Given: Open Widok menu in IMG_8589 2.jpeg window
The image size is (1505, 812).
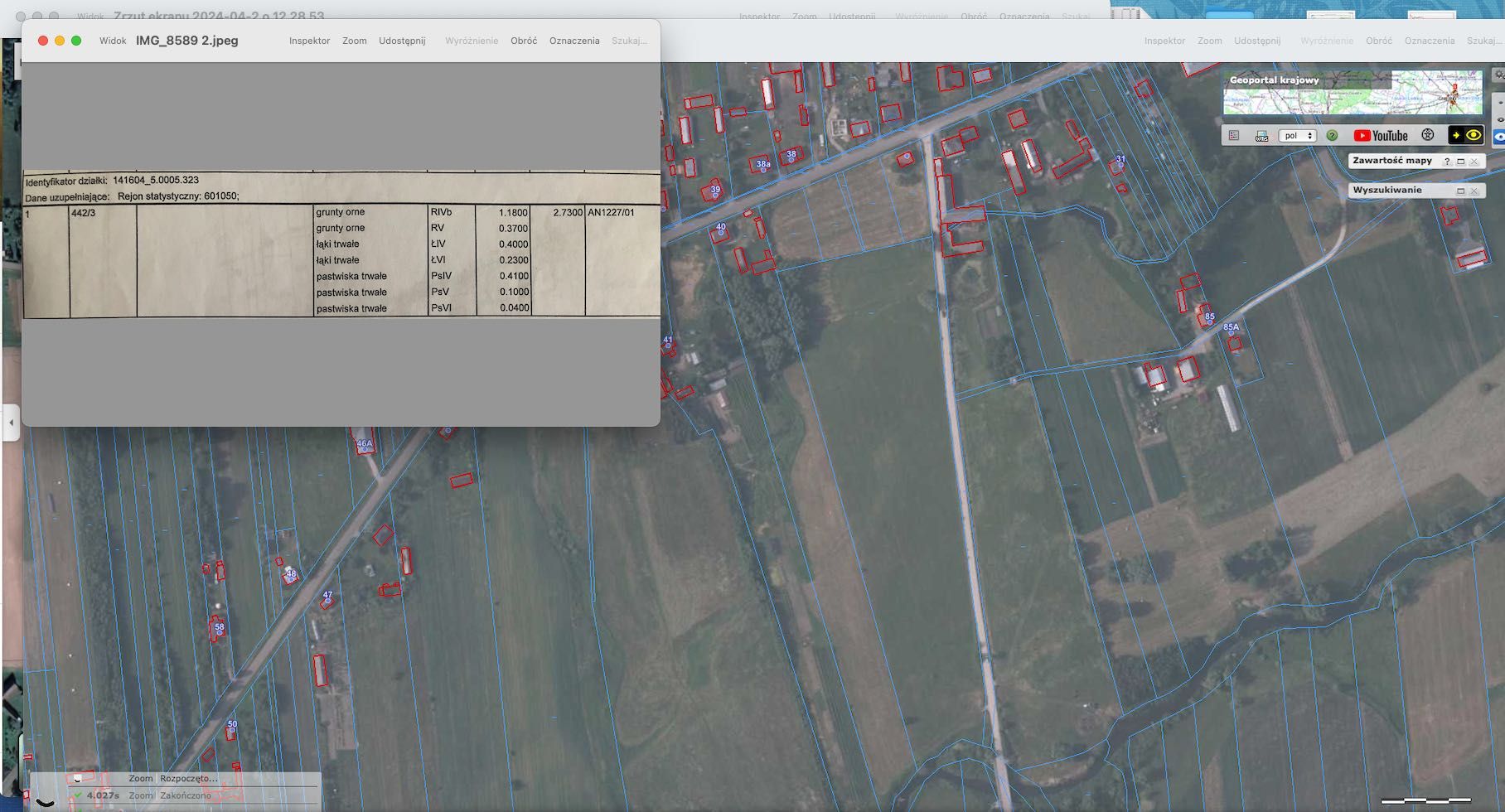Looking at the screenshot, I should (x=113, y=41).
